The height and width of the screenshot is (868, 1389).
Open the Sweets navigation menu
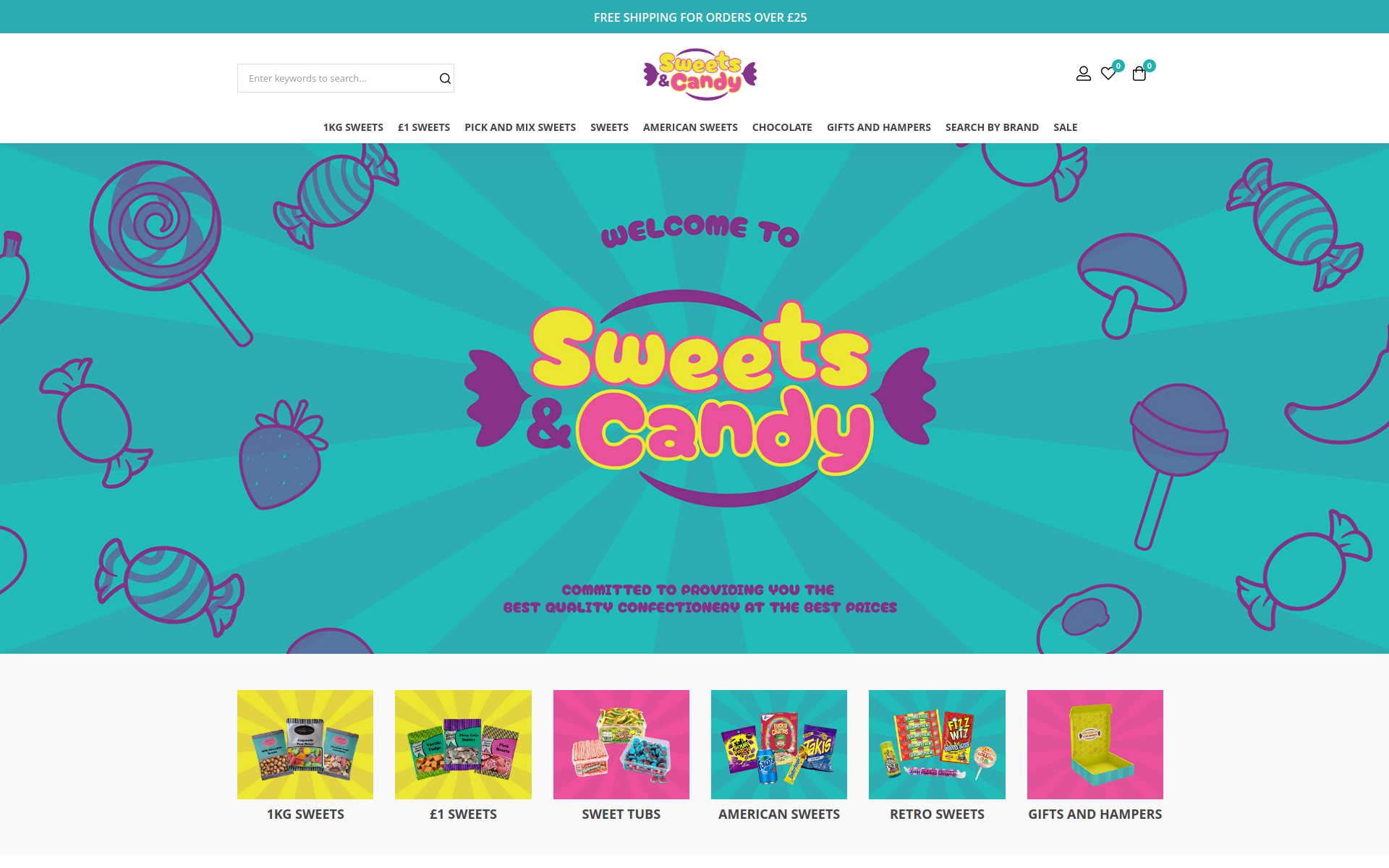(x=609, y=127)
